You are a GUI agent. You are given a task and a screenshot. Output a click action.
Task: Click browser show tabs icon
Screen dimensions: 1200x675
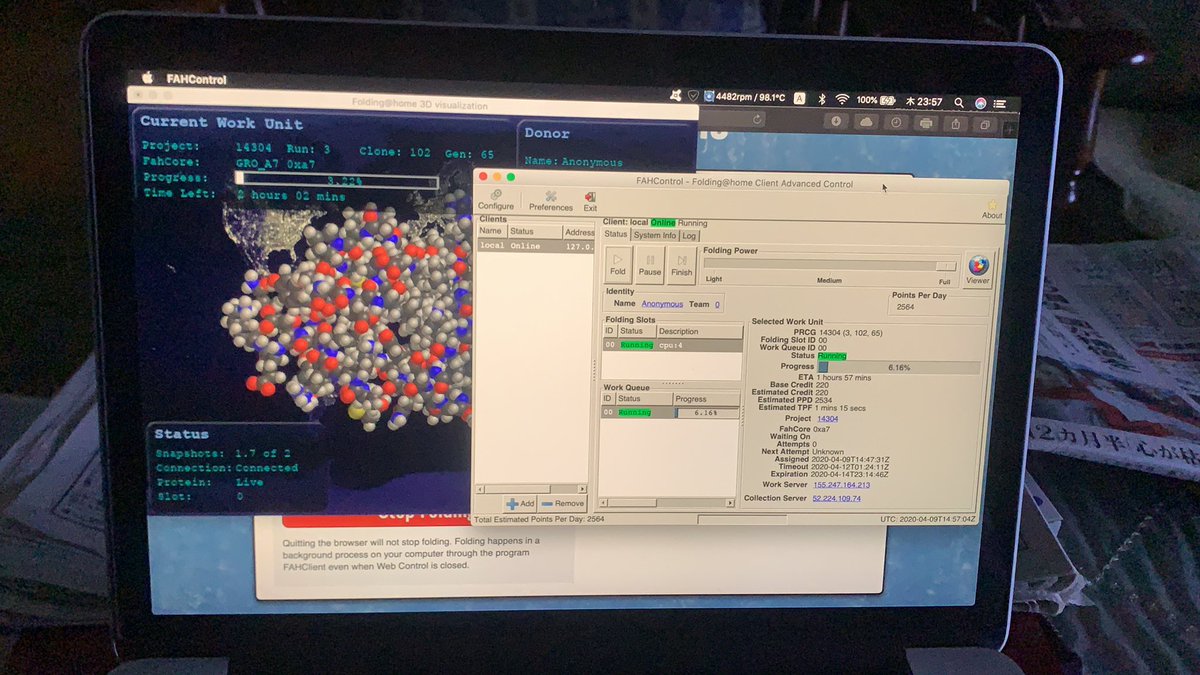tap(986, 125)
